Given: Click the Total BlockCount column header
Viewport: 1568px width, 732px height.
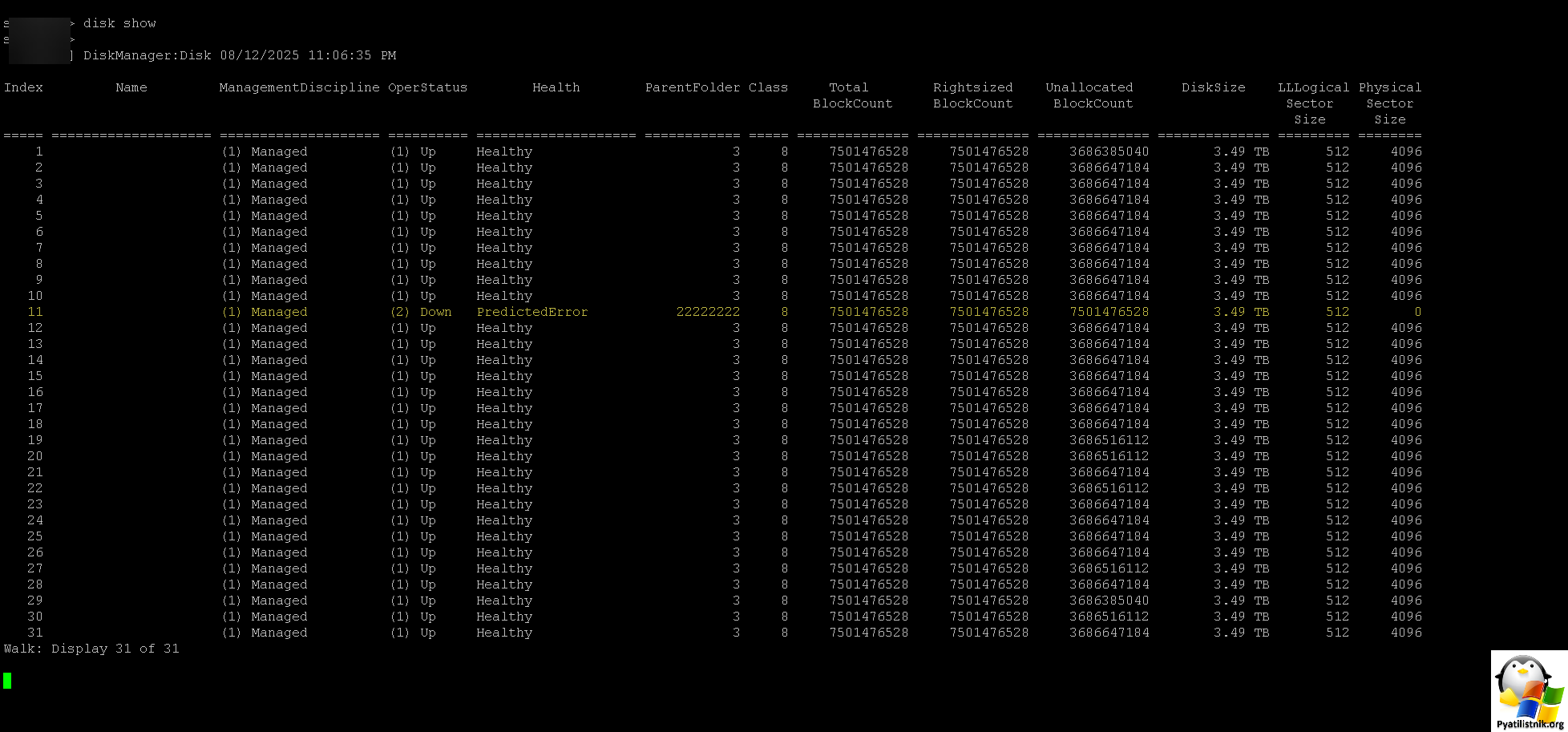Looking at the screenshot, I should 853,95.
